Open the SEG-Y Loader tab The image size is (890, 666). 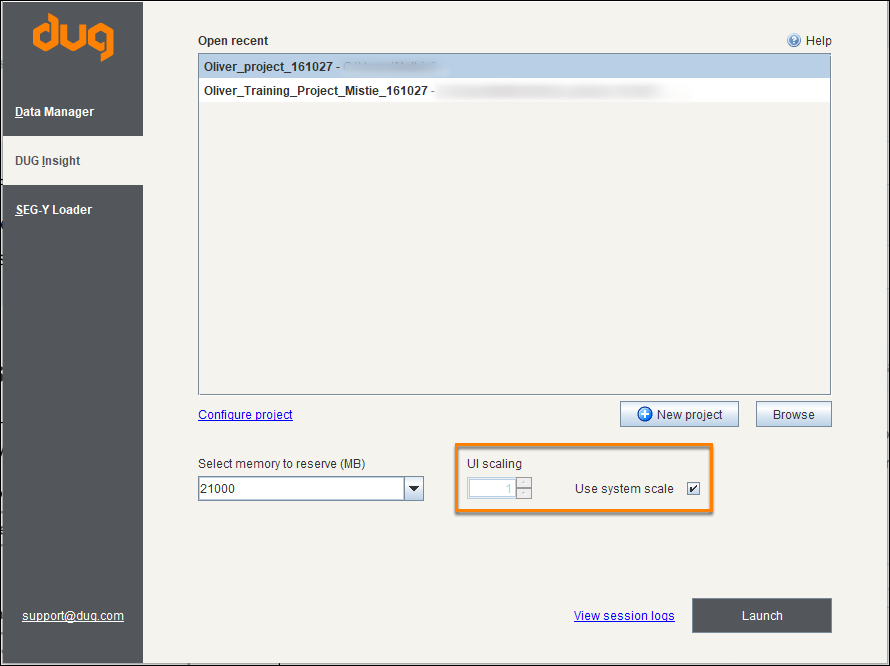point(73,210)
